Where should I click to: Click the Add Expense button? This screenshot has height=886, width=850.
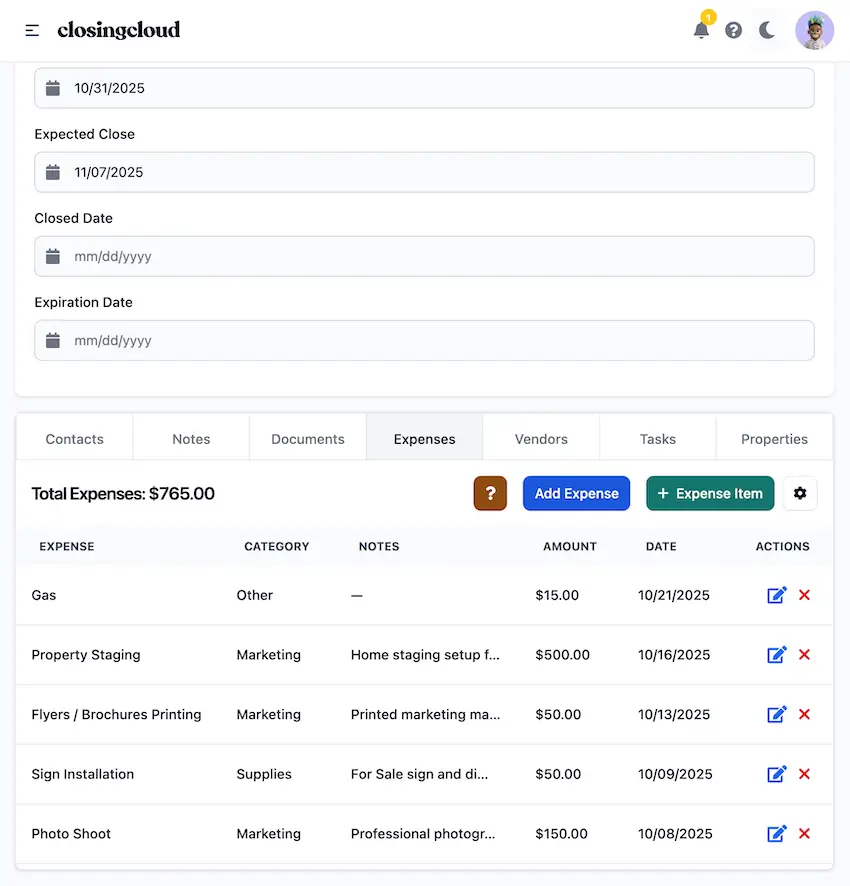tap(576, 493)
